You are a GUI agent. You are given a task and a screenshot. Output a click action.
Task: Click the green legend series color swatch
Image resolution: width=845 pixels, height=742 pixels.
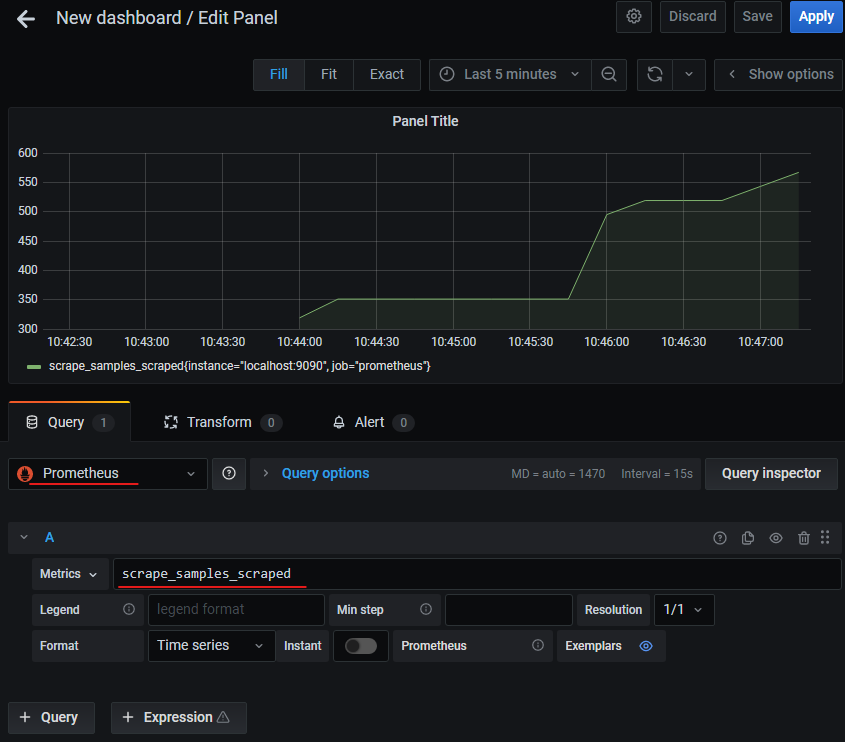34,367
